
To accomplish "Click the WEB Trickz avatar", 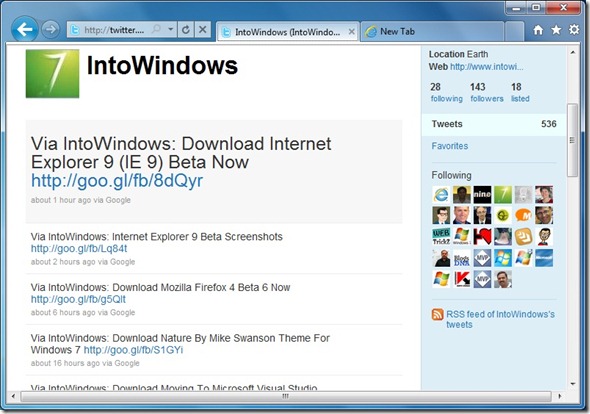I will click(441, 237).
